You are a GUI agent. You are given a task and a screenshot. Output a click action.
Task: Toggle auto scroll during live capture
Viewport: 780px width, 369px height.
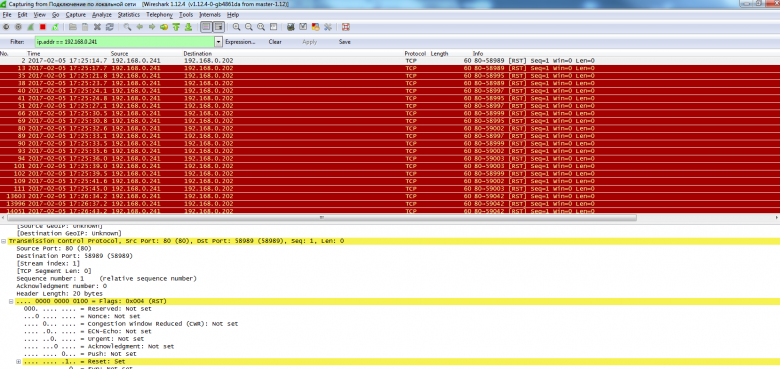[219, 27]
